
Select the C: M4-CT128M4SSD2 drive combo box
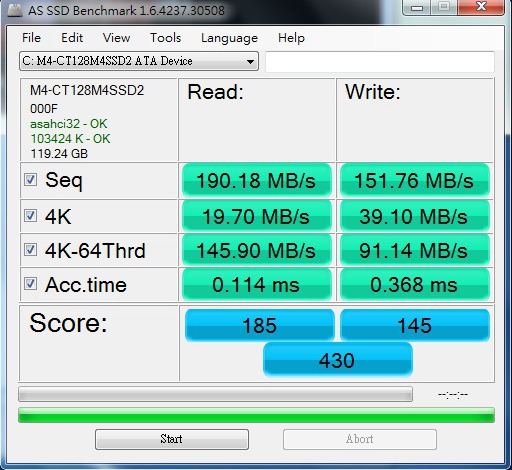tap(139, 61)
